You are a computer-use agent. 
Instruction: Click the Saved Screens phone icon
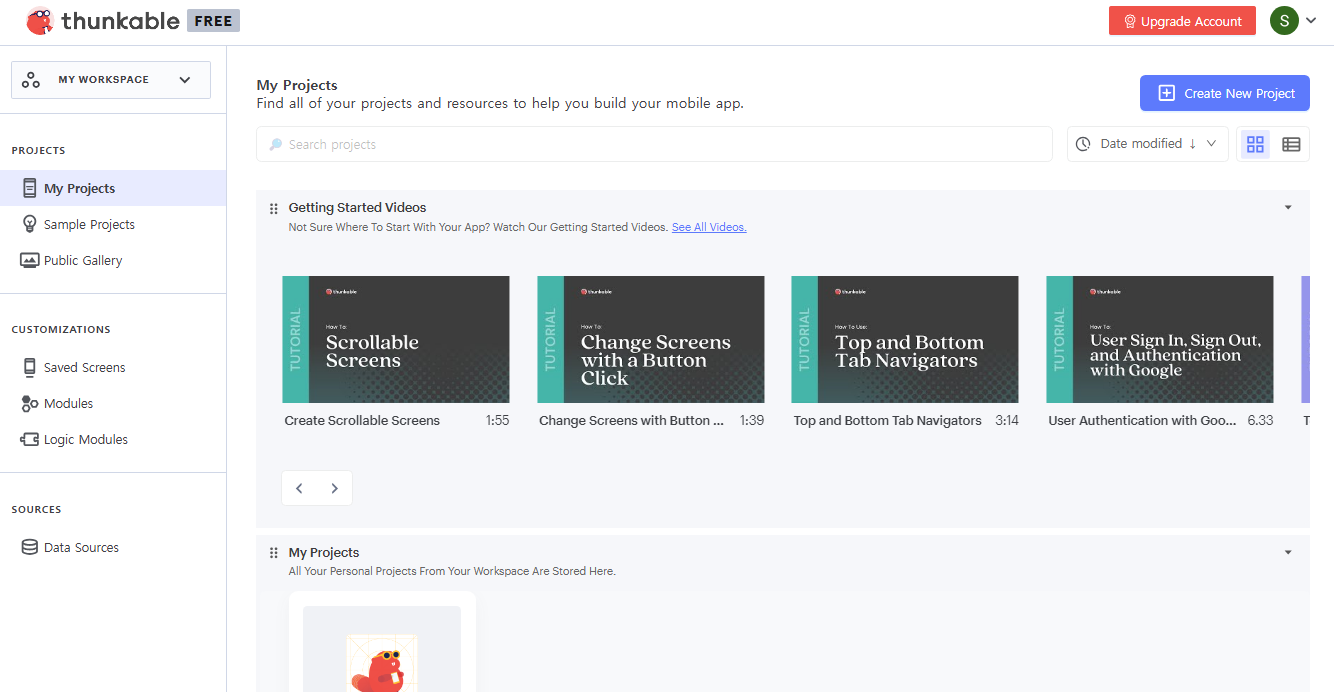(29, 367)
